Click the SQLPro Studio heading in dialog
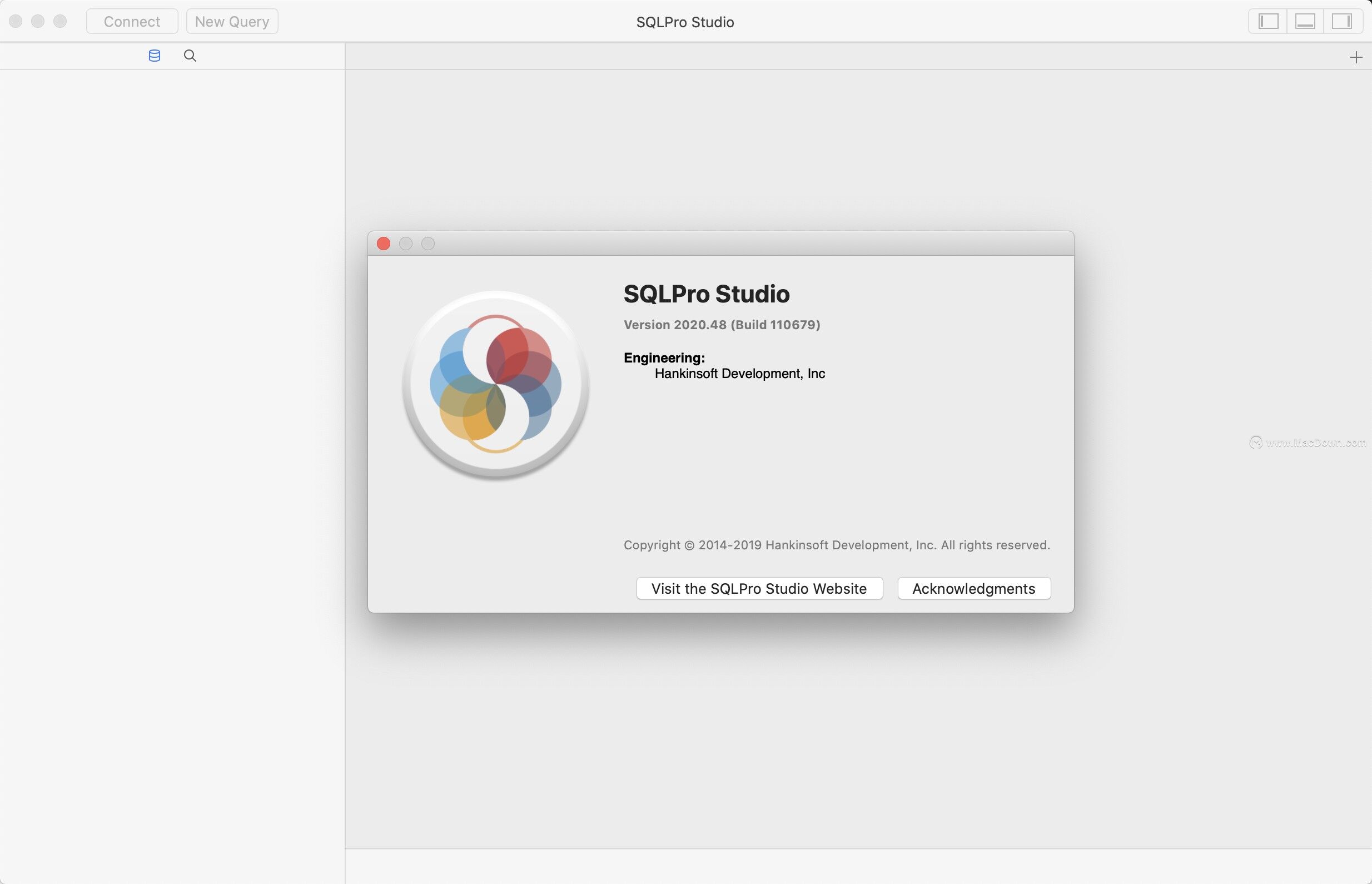 [x=707, y=294]
